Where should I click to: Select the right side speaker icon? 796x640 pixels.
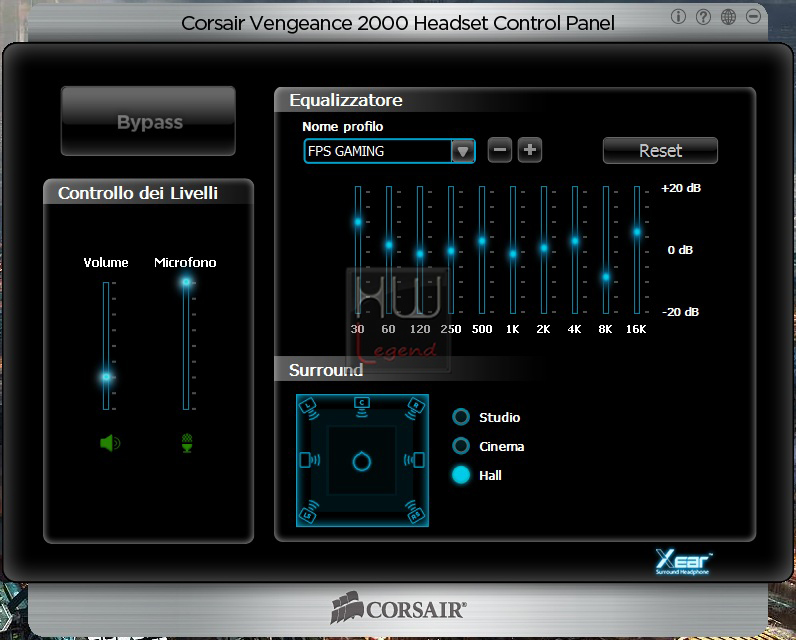click(414, 460)
